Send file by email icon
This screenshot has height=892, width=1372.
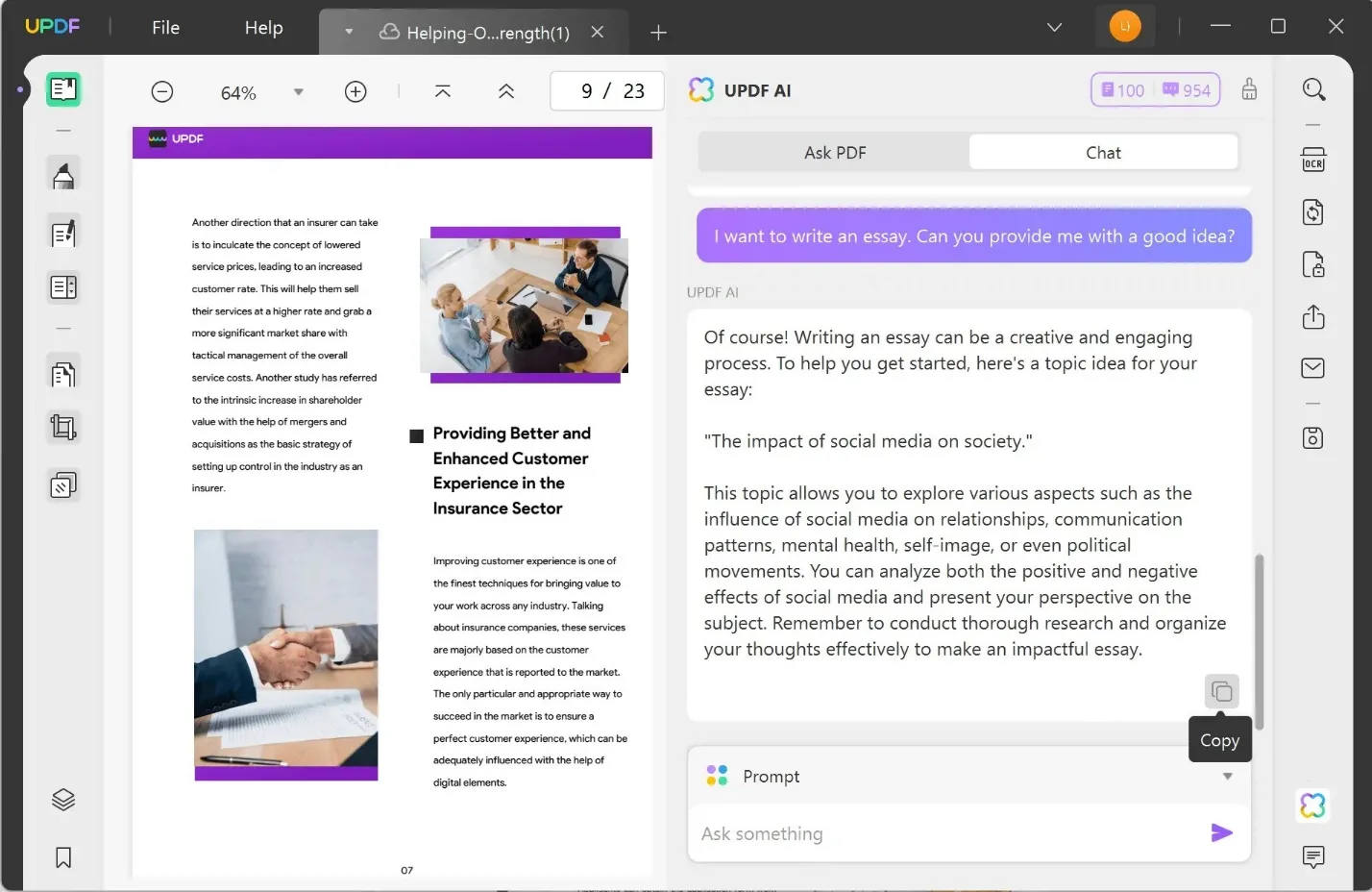(x=1313, y=368)
